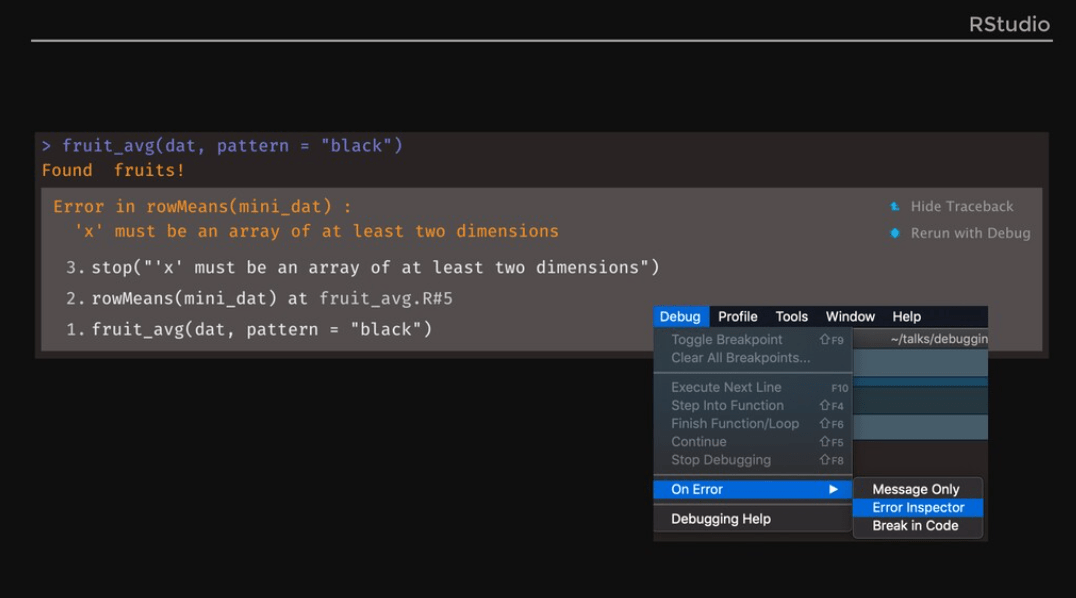Choose Error Inspector error option

tap(917, 507)
